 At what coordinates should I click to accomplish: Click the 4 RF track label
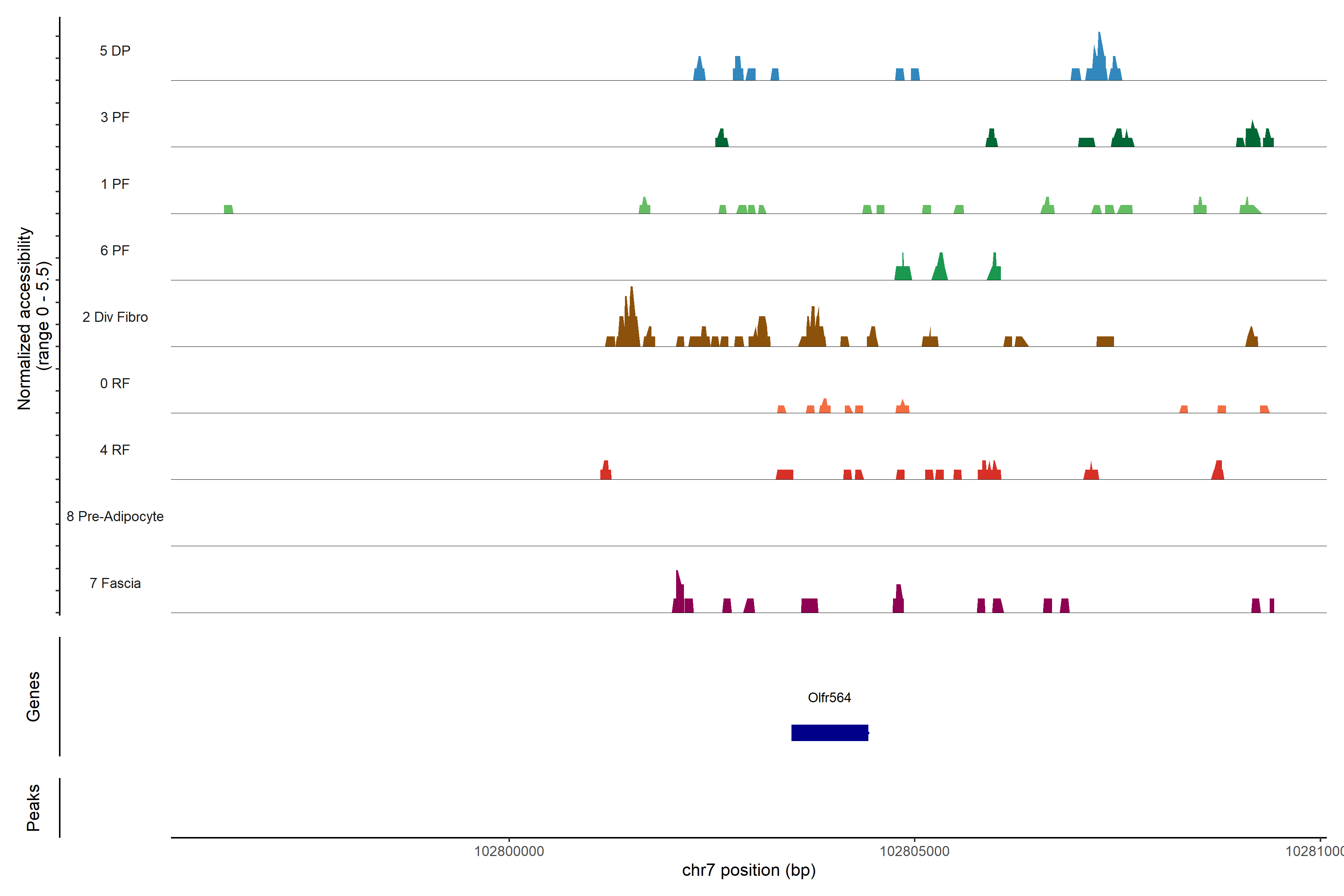(115, 450)
